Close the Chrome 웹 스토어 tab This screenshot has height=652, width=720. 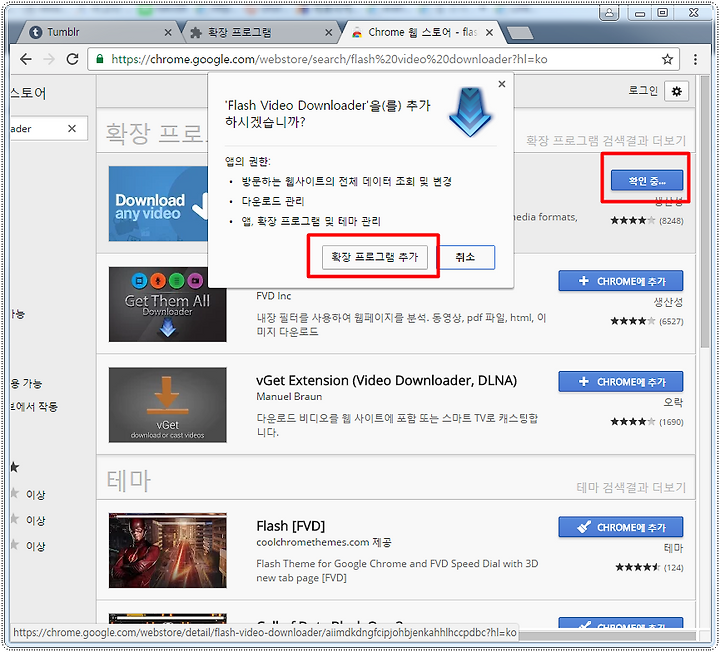point(489,33)
